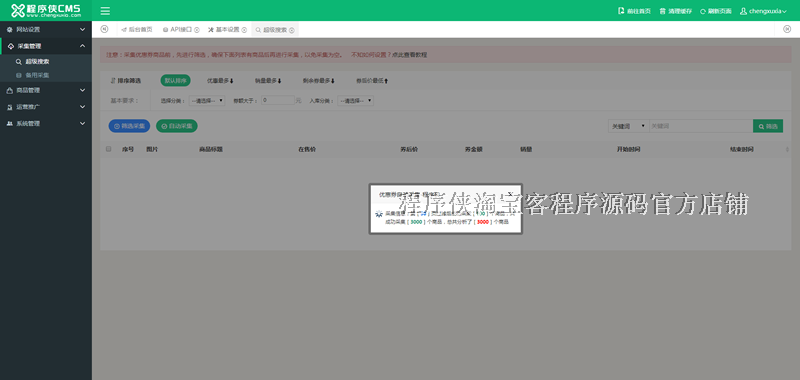
Task: Open 前往首页 in the top bar
Action: coord(634,11)
